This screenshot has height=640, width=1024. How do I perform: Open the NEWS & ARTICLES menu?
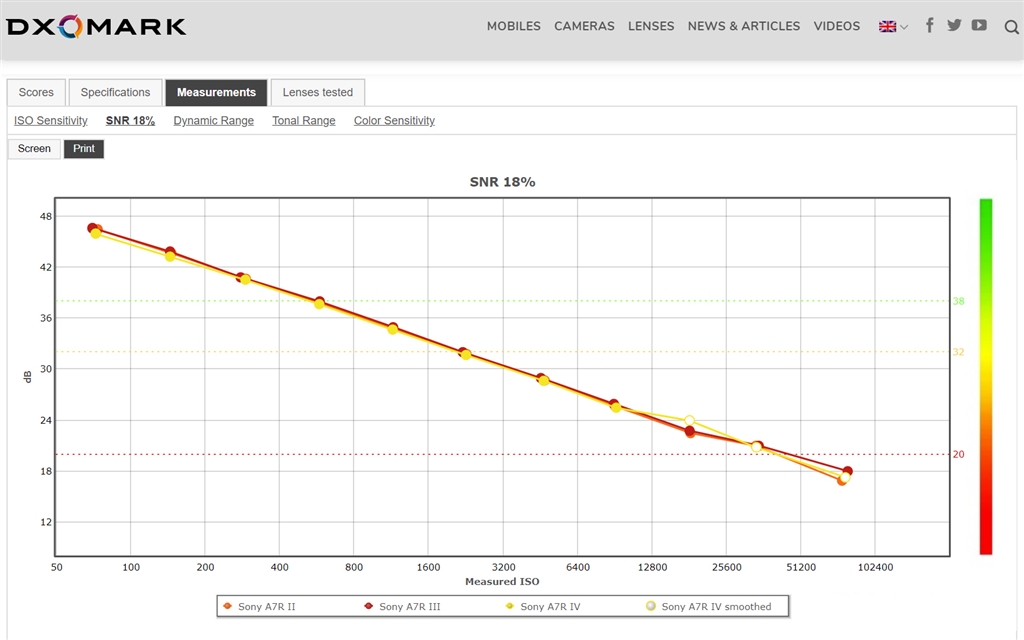point(743,26)
